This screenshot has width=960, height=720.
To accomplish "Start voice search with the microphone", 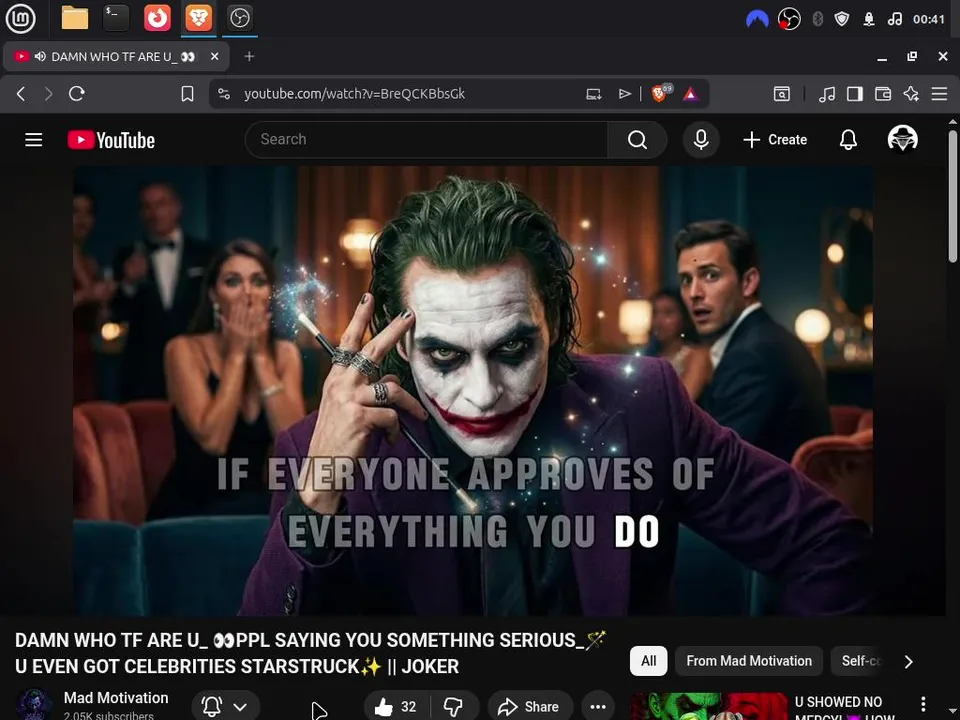I will point(701,140).
